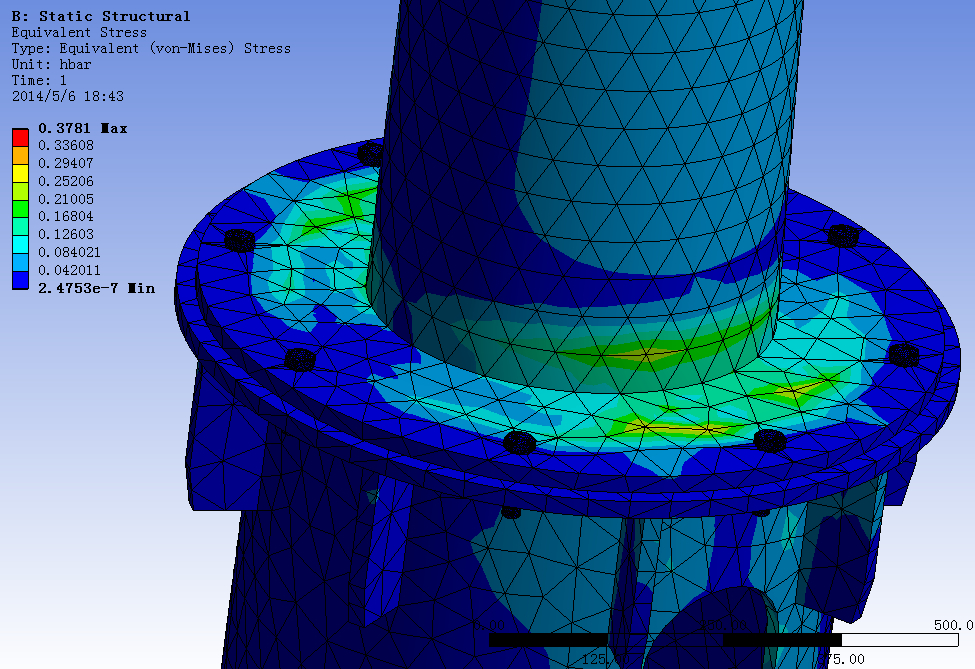Click legend value 0.16804
The width and height of the screenshot is (975, 669).
pyautogui.click(x=66, y=216)
